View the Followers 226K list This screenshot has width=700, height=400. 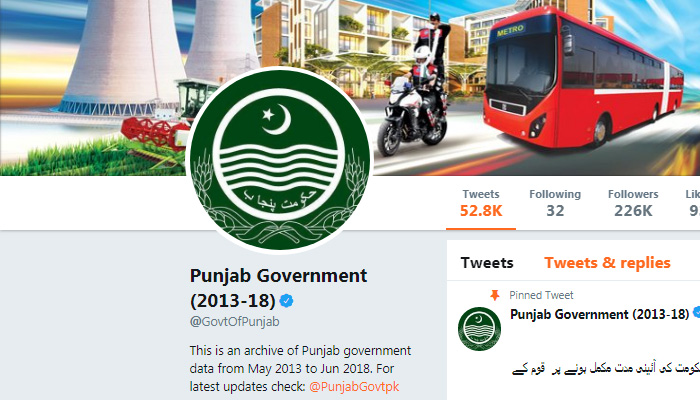tap(633, 203)
